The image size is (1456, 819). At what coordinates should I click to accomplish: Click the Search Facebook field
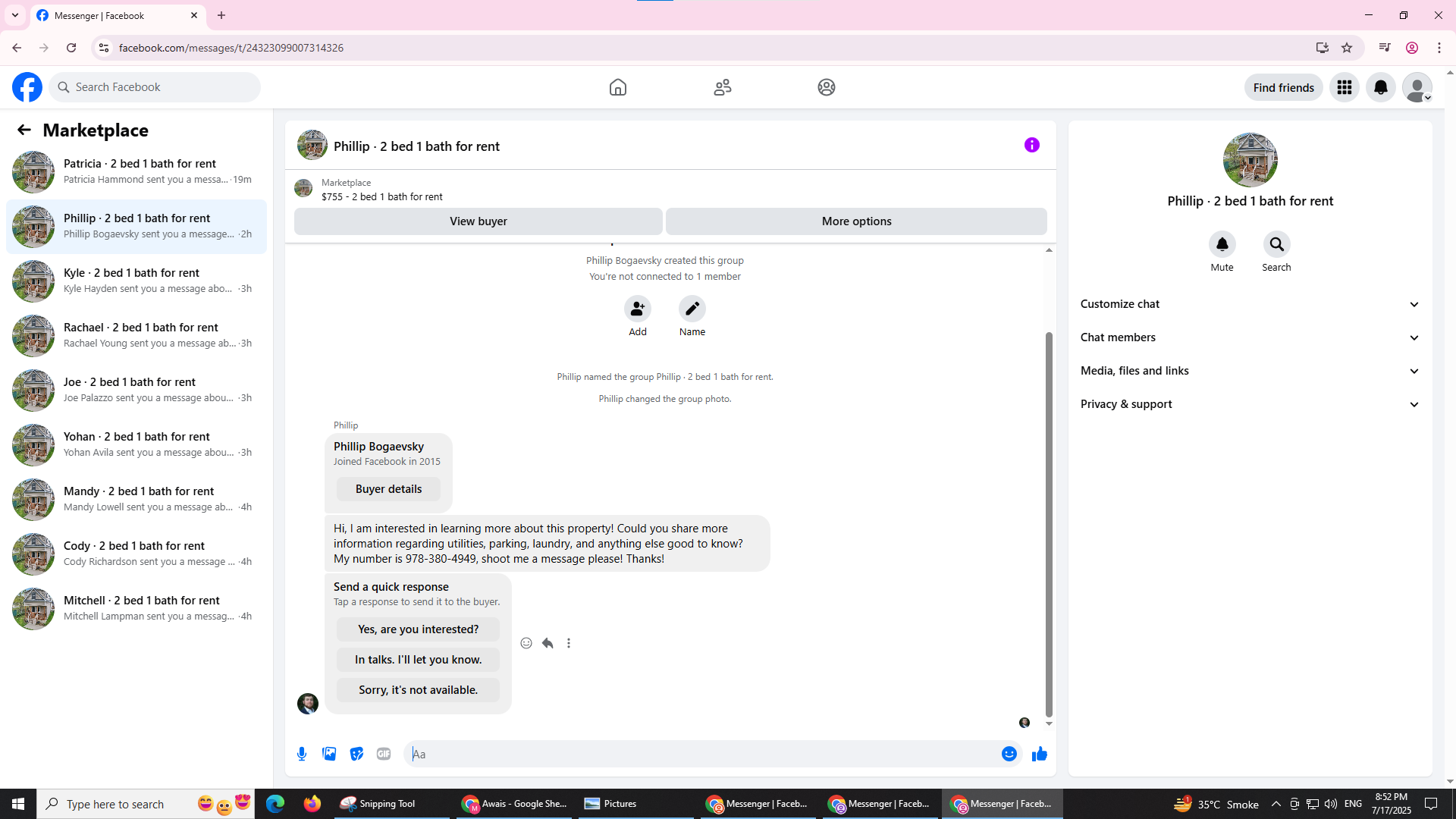tap(155, 87)
